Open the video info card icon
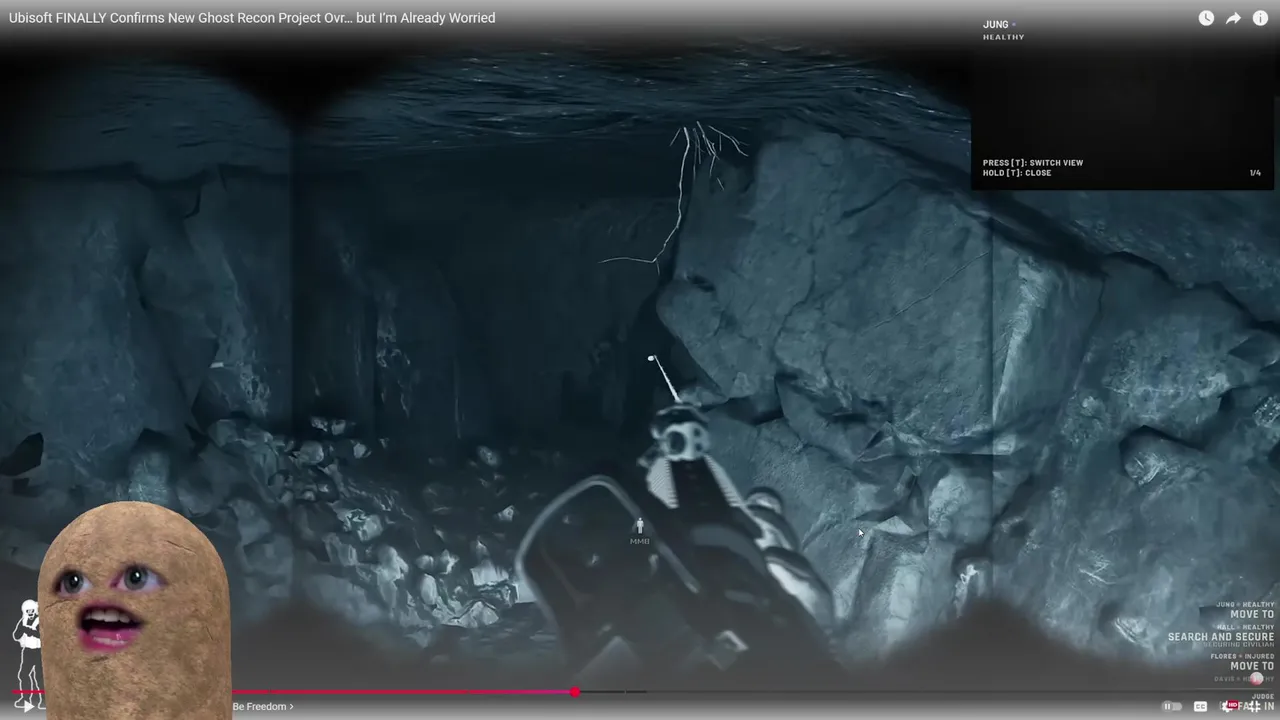The image size is (1280, 720). pos(1260,18)
